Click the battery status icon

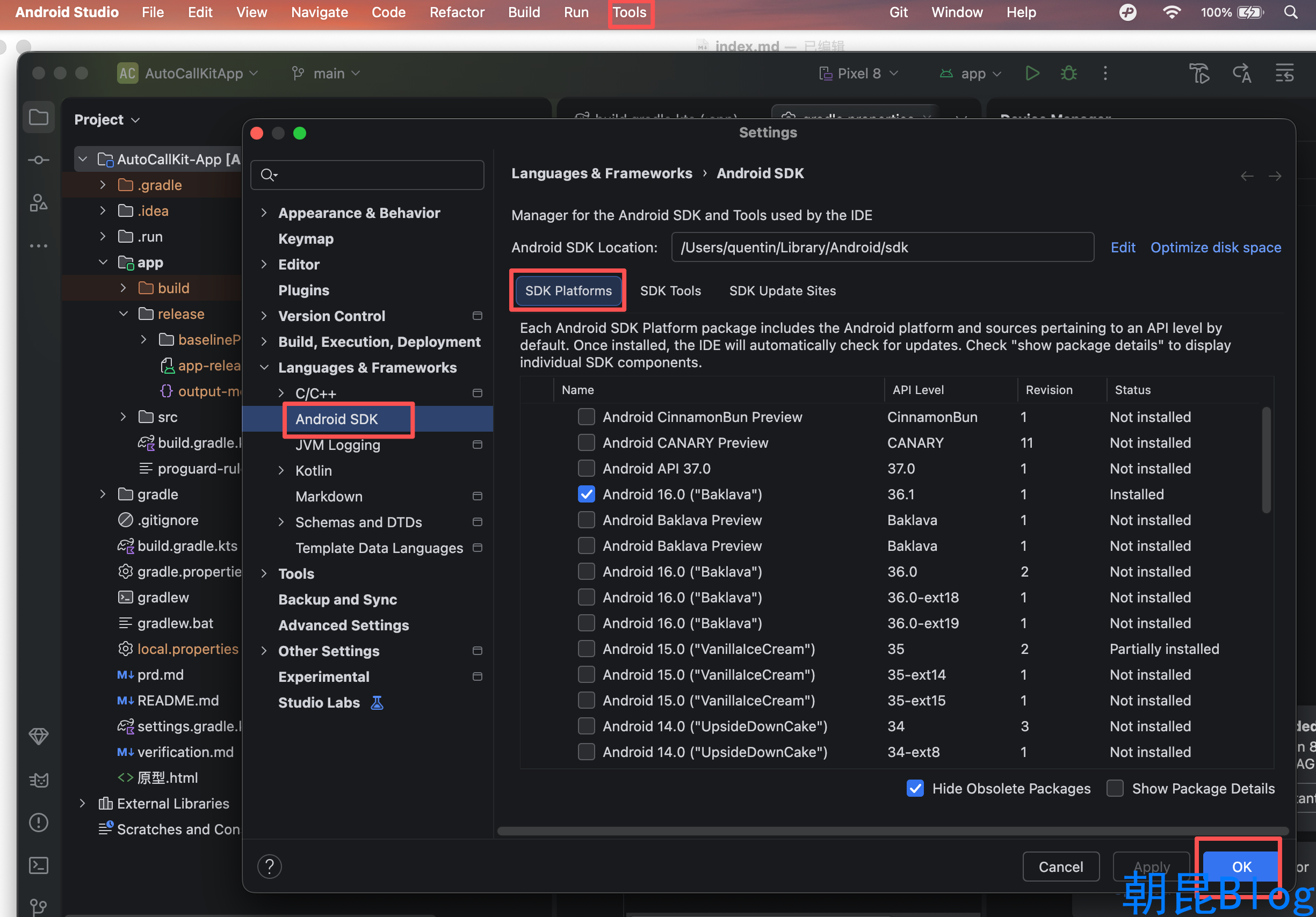[1250, 12]
